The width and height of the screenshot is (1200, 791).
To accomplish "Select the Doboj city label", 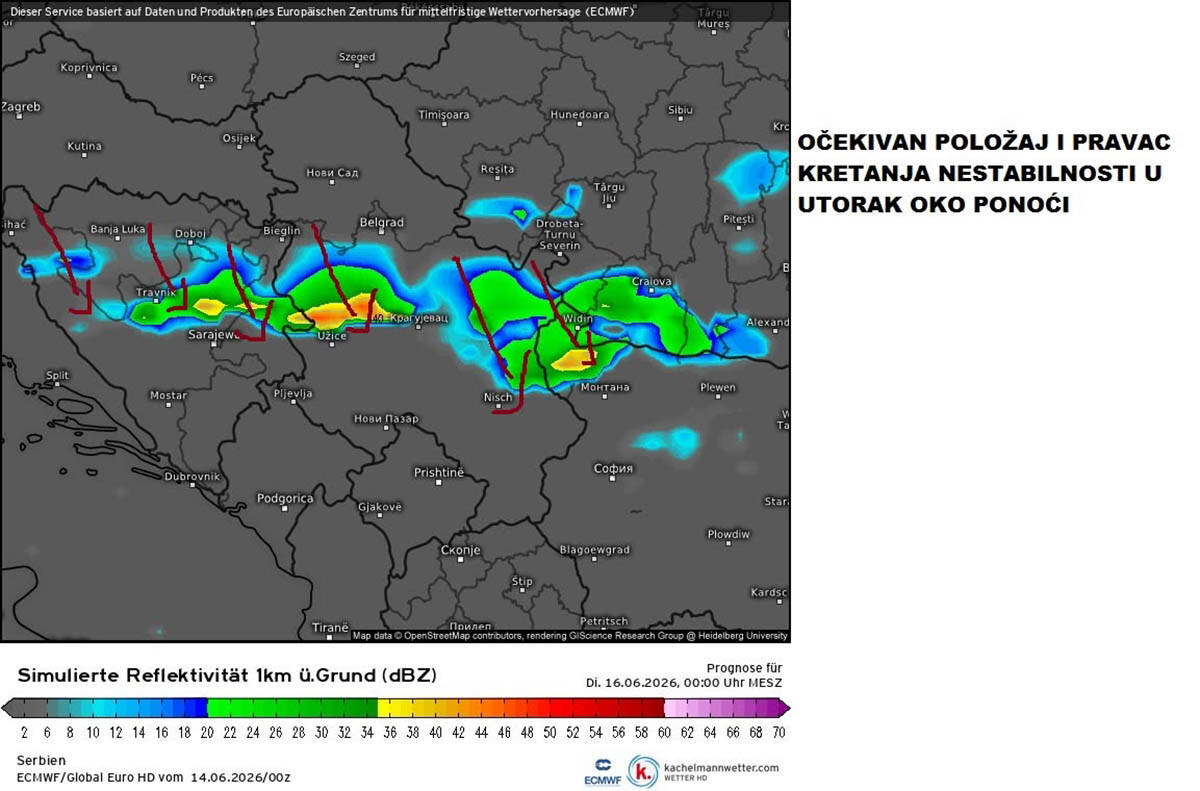I will click(190, 234).
